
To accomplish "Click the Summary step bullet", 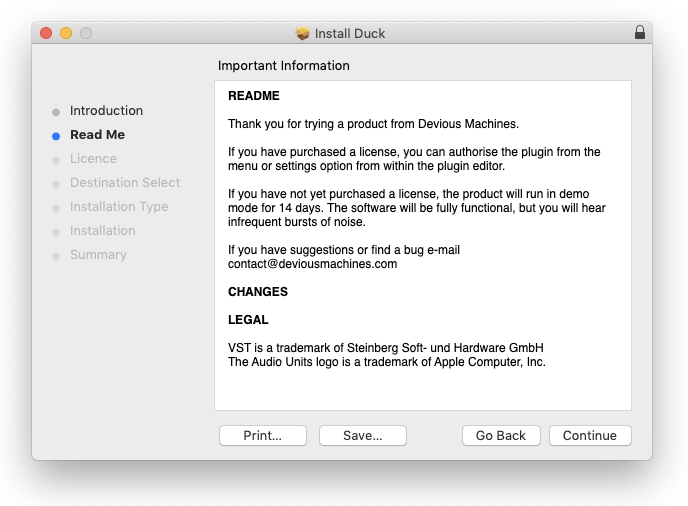I will coord(56,255).
